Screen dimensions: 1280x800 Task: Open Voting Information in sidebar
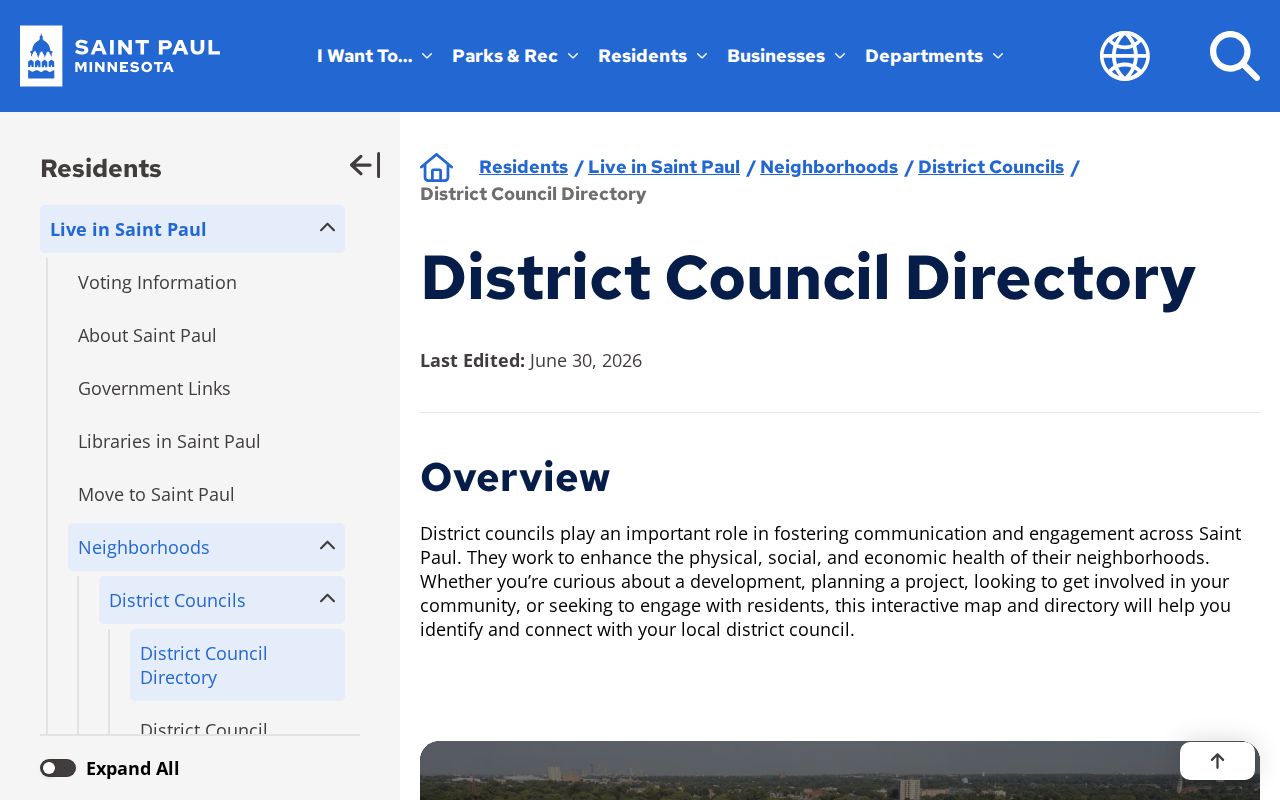point(157,282)
